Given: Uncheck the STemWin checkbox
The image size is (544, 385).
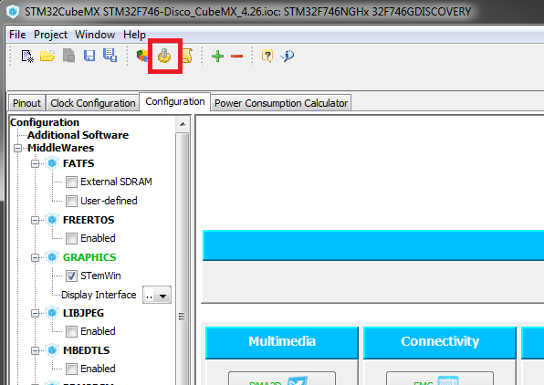Looking at the screenshot, I should click(x=72, y=276).
